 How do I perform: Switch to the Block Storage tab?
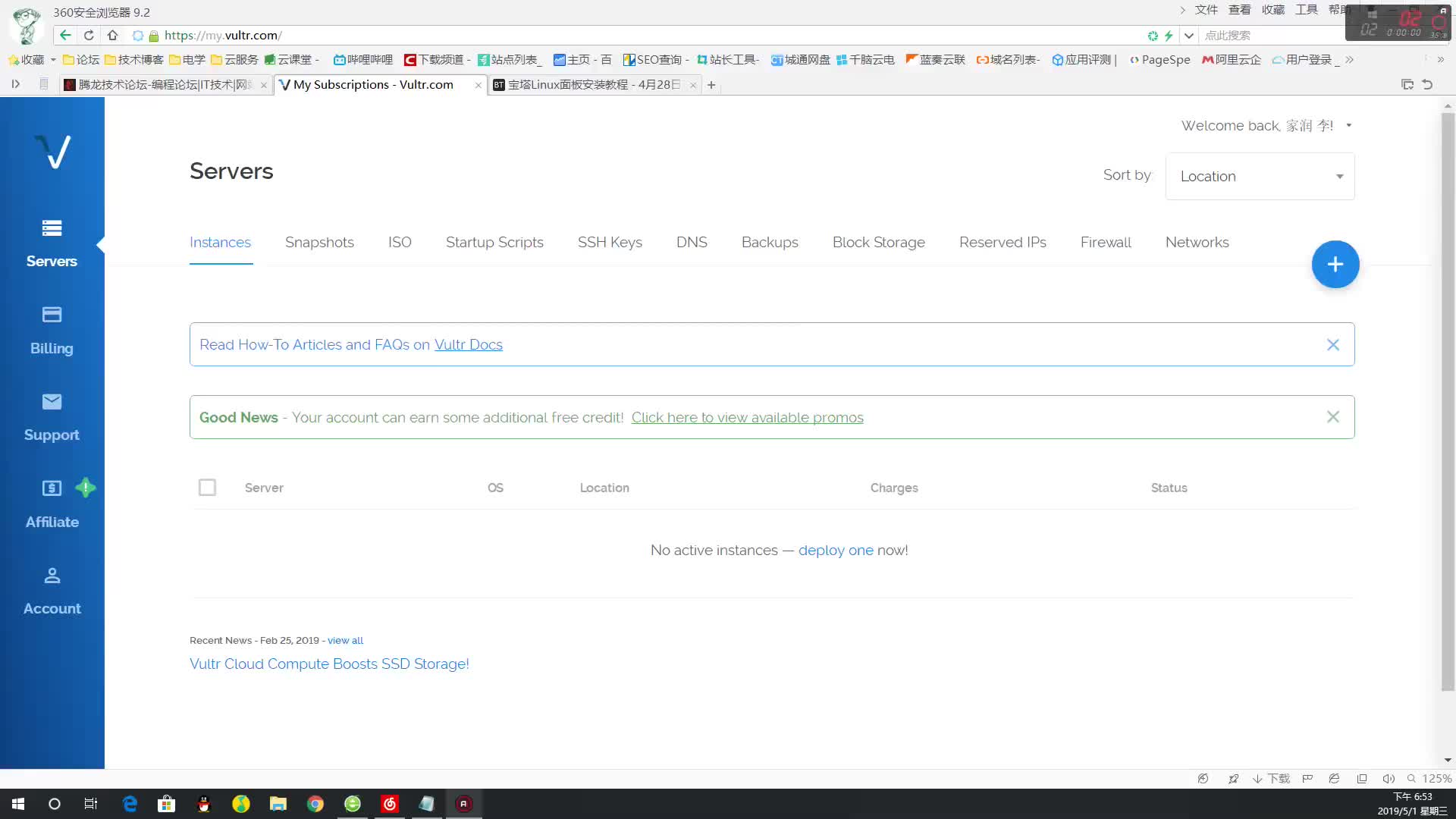click(x=879, y=243)
